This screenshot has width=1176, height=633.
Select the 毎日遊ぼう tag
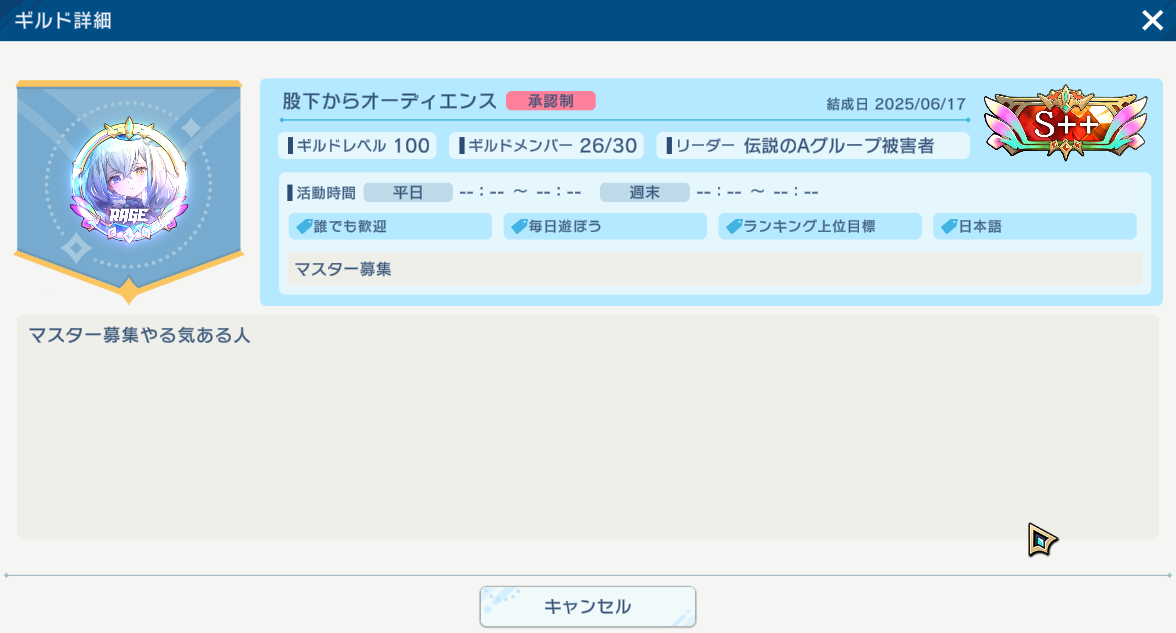pyautogui.click(x=605, y=226)
